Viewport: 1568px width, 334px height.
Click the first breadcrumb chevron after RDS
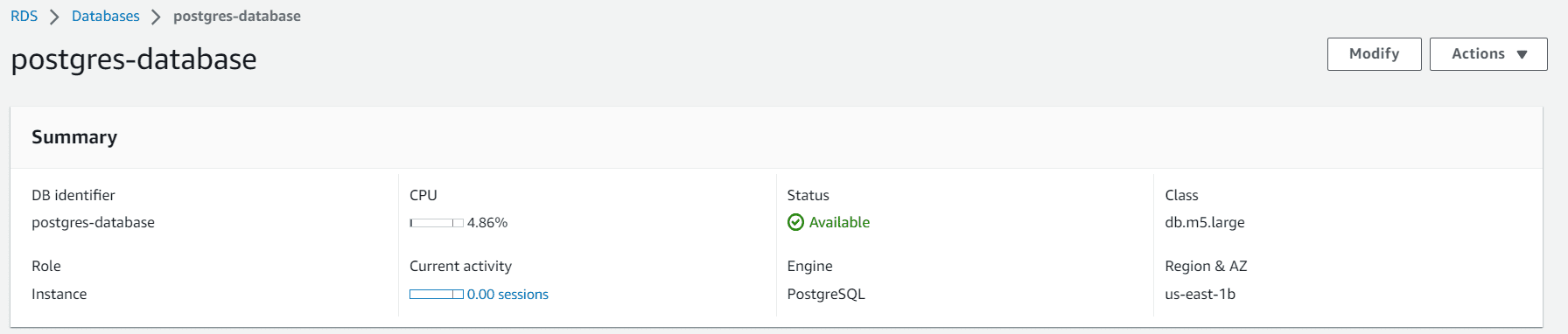[x=54, y=17]
